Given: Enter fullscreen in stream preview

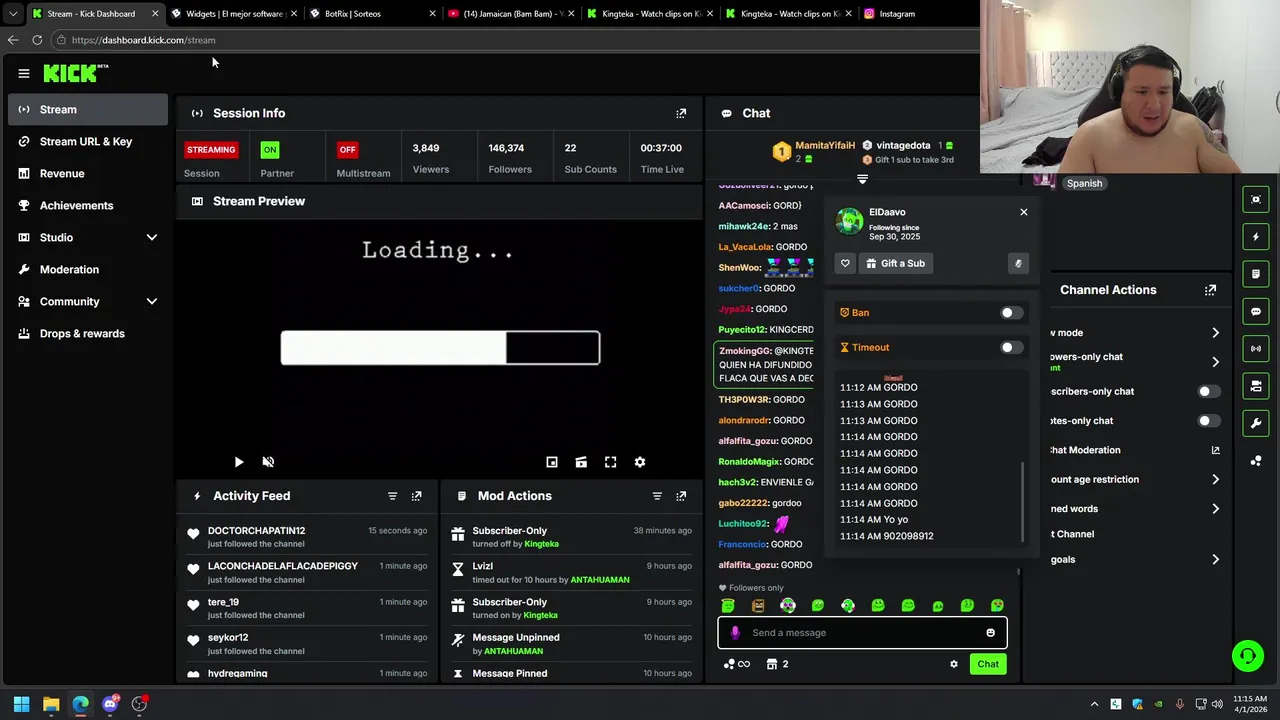Looking at the screenshot, I should coord(610,462).
